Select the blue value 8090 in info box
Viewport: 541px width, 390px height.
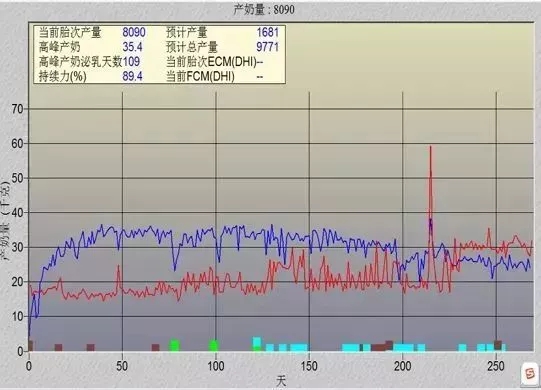[134, 32]
